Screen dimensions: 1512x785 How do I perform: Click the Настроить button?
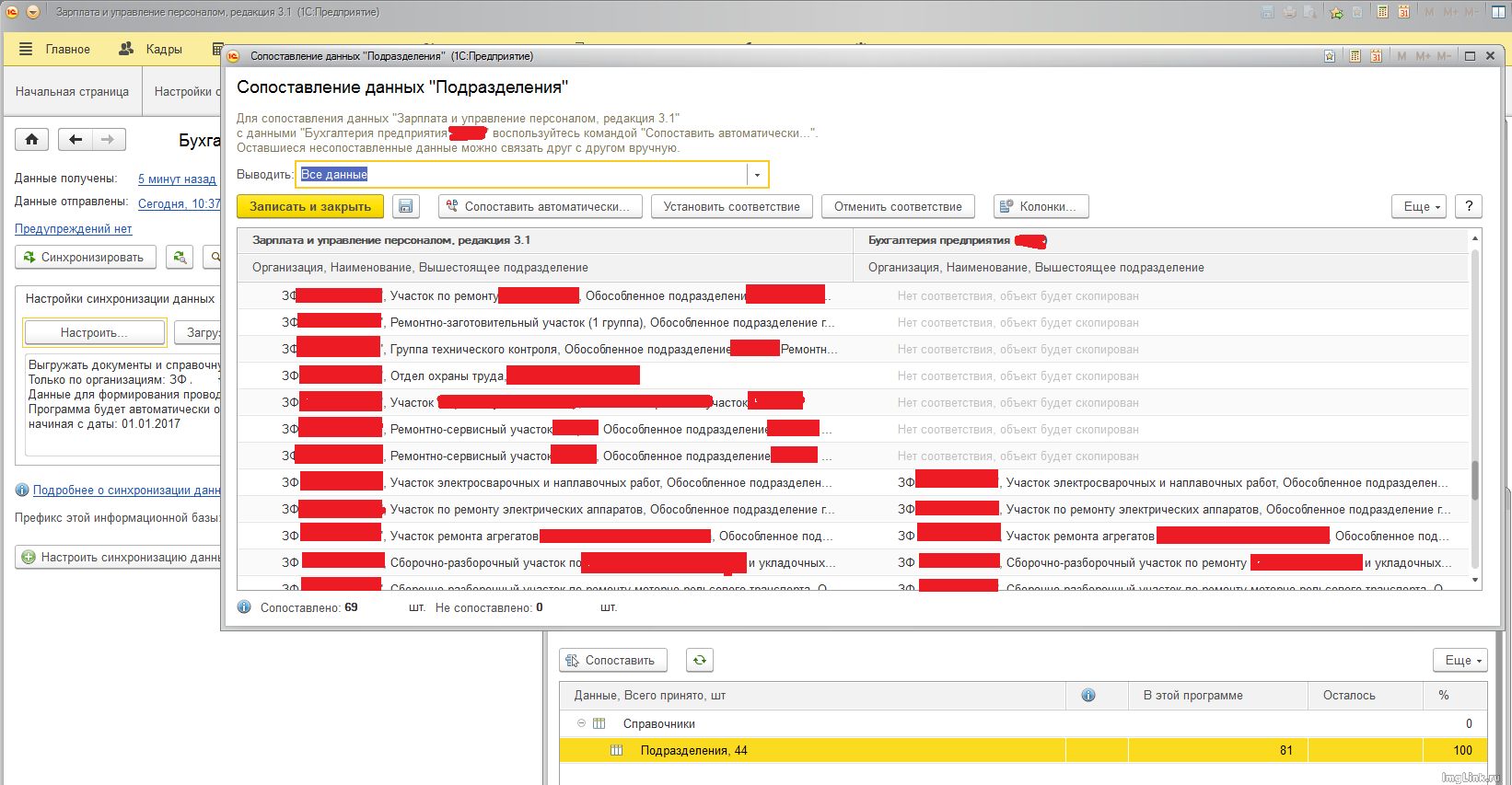(x=94, y=332)
